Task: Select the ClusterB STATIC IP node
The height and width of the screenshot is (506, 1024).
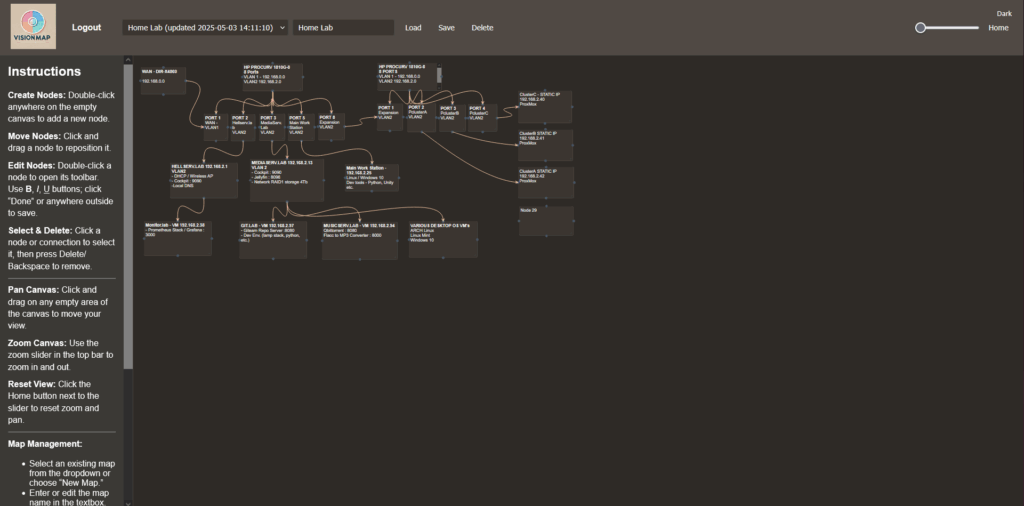Action: tap(545, 145)
